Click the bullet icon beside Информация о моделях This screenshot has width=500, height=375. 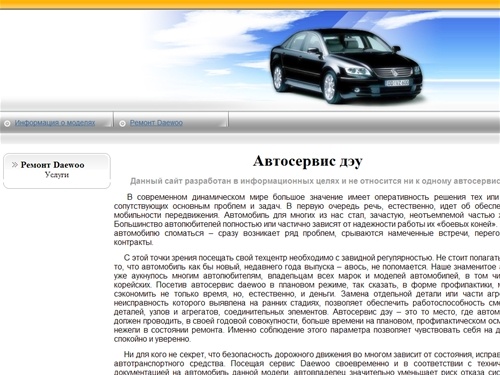pos(7,123)
